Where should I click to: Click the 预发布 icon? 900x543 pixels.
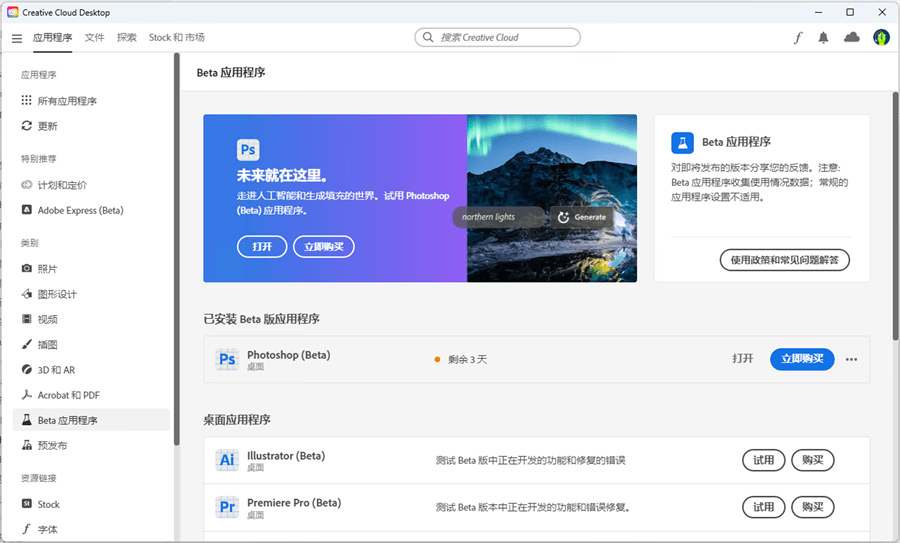click(26, 445)
